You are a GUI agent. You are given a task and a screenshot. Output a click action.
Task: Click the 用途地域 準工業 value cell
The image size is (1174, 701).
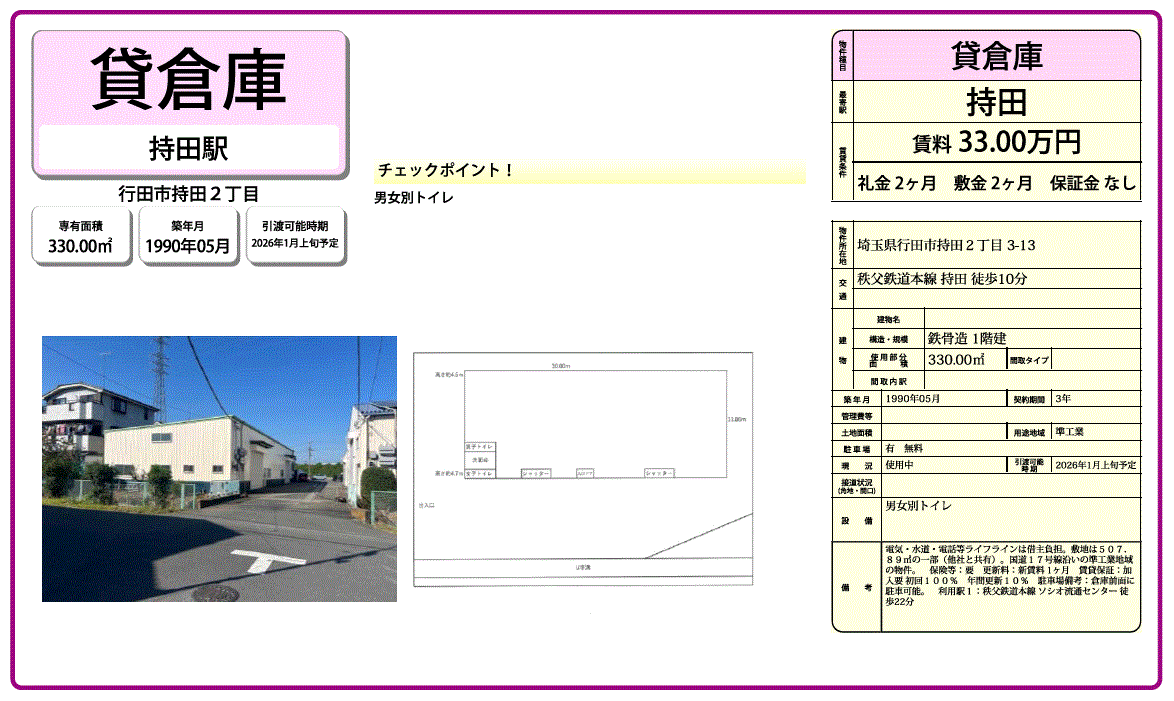[1095, 432]
